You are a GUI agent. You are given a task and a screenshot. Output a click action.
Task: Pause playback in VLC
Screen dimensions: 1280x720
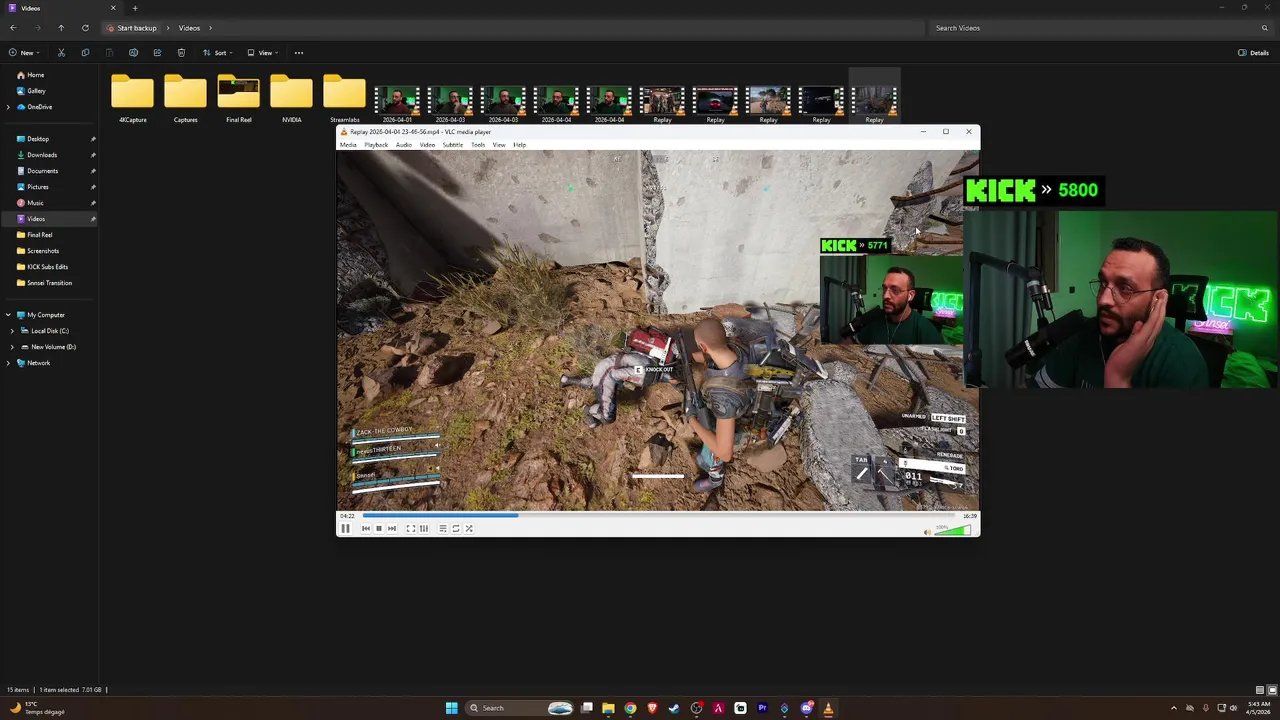tap(345, 528)
